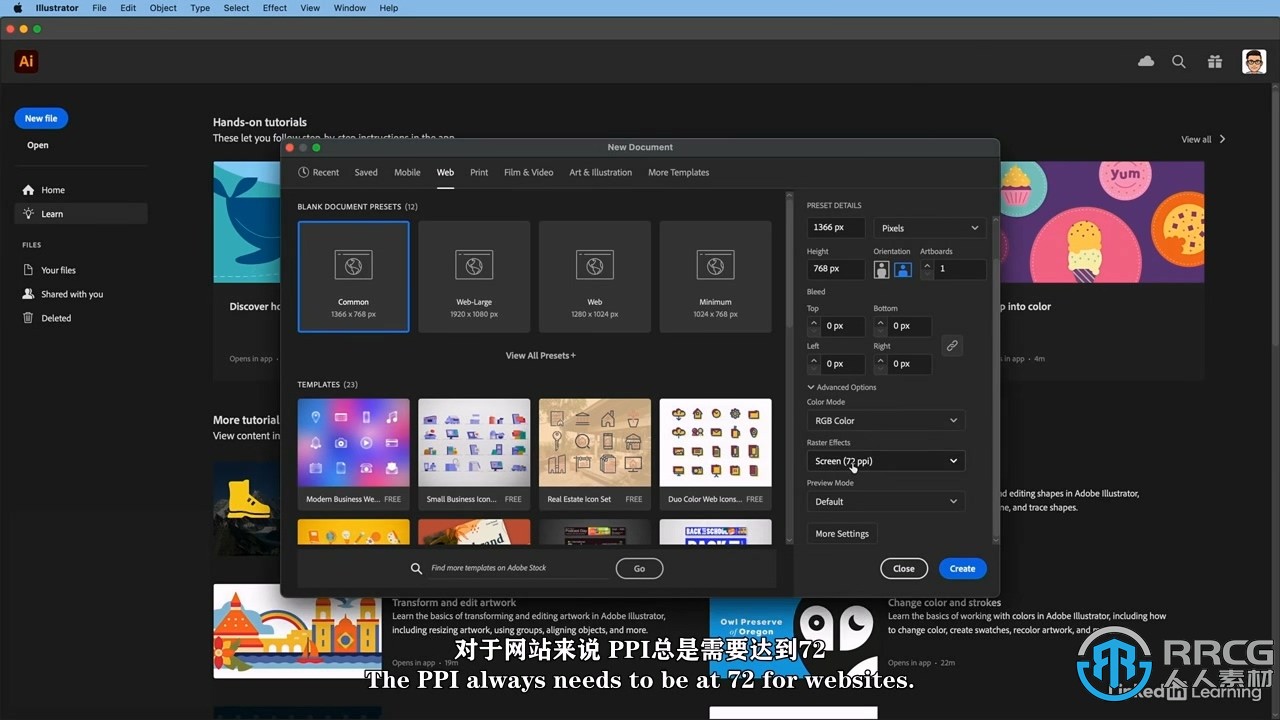This screenshot has width=1280, height=720.
Task: Adjust the Top bleed stepper
Action: point(814,325)
